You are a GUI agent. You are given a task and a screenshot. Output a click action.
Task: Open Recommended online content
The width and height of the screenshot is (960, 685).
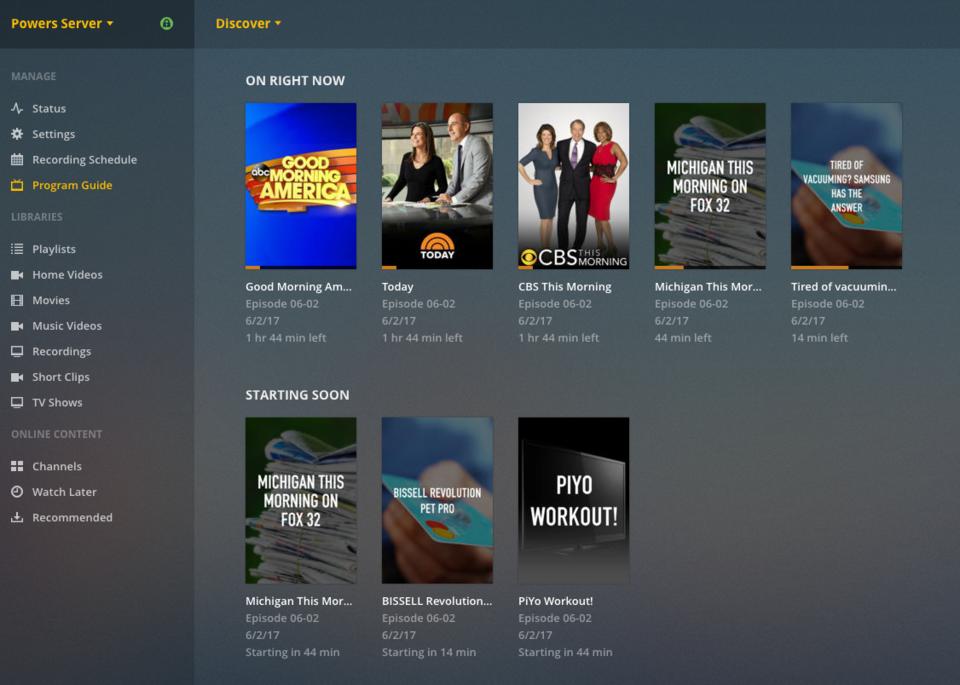(x=72, y=517)
